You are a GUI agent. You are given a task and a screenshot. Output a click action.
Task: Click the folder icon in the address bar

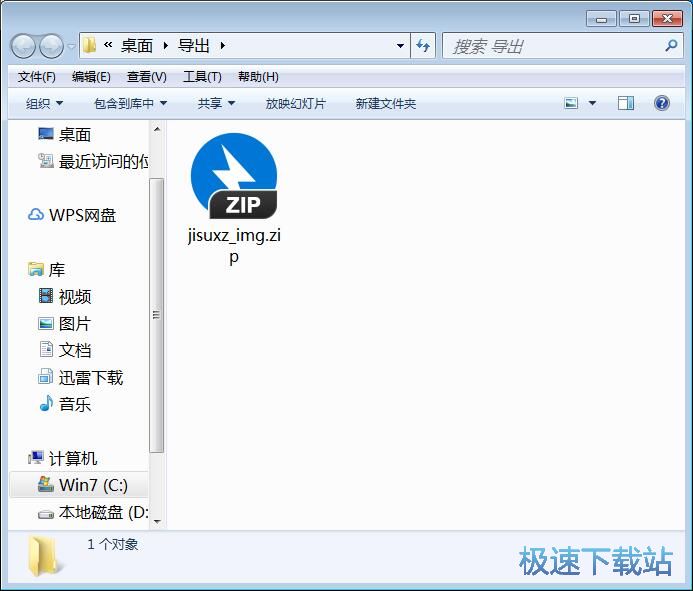point(90,45)
